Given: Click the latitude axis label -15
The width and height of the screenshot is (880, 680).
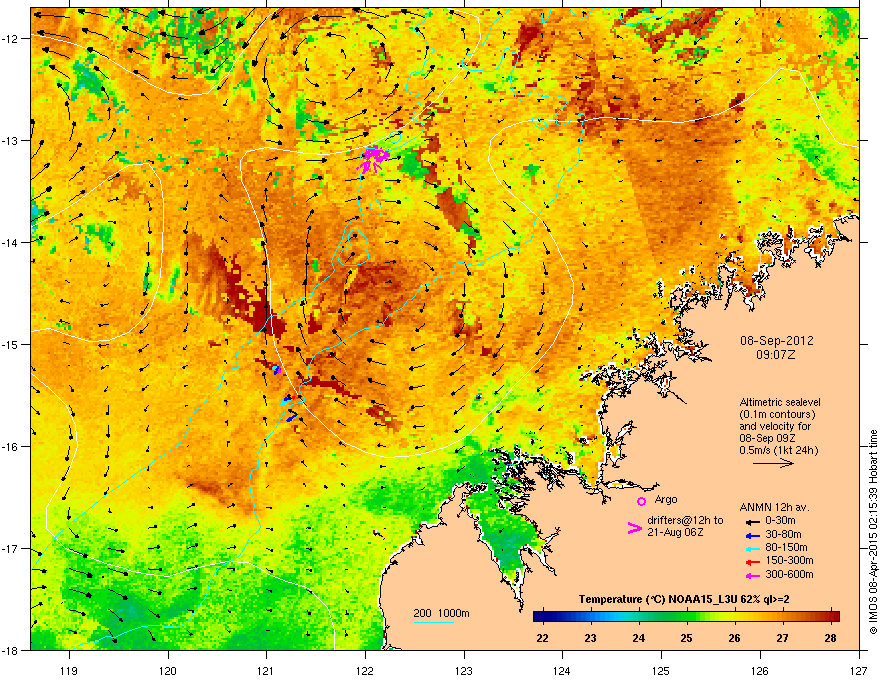Looking at the screenshot, I should pyautogui.click(x=10, y=344).
